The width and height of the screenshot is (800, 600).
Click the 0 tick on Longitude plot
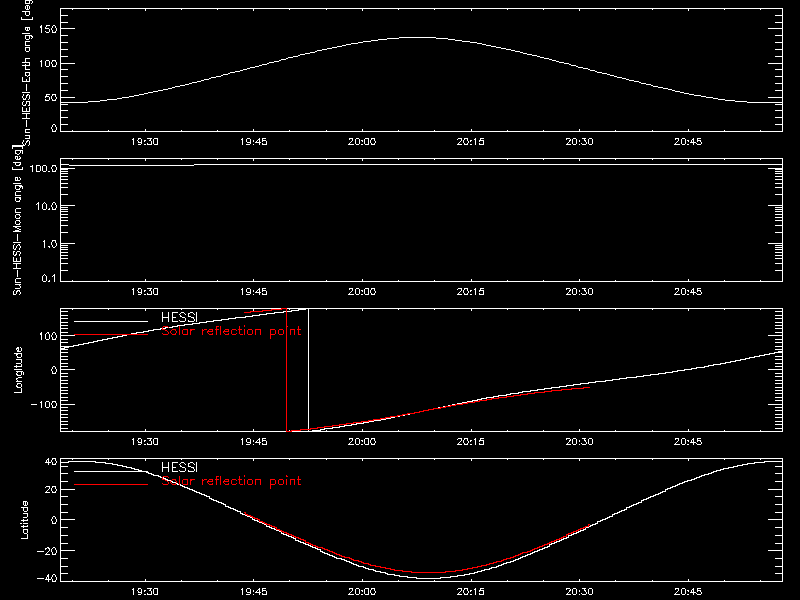click(54, 370)
